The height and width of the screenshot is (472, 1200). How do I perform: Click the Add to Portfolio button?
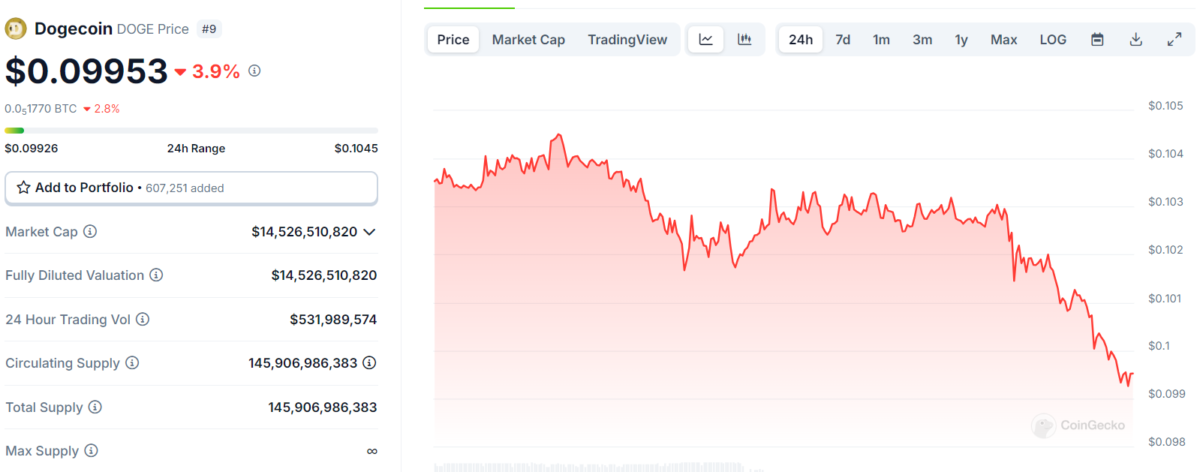pos(191,187)
